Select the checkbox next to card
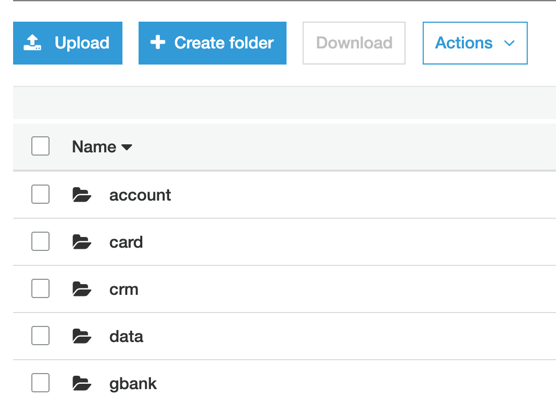The width and height of the screenshot is (556, 412). coord(40,241)
